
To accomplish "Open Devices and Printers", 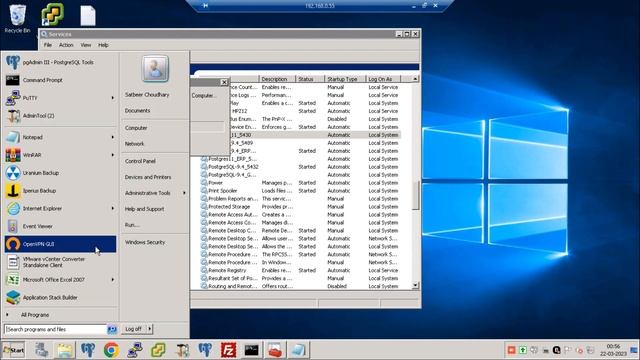I will (x=148, y=177).
